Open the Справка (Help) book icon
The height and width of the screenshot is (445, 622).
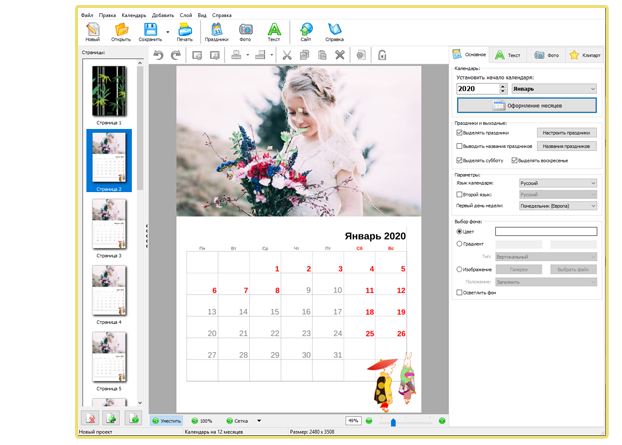pyautogui.click(x=335, y=31)
